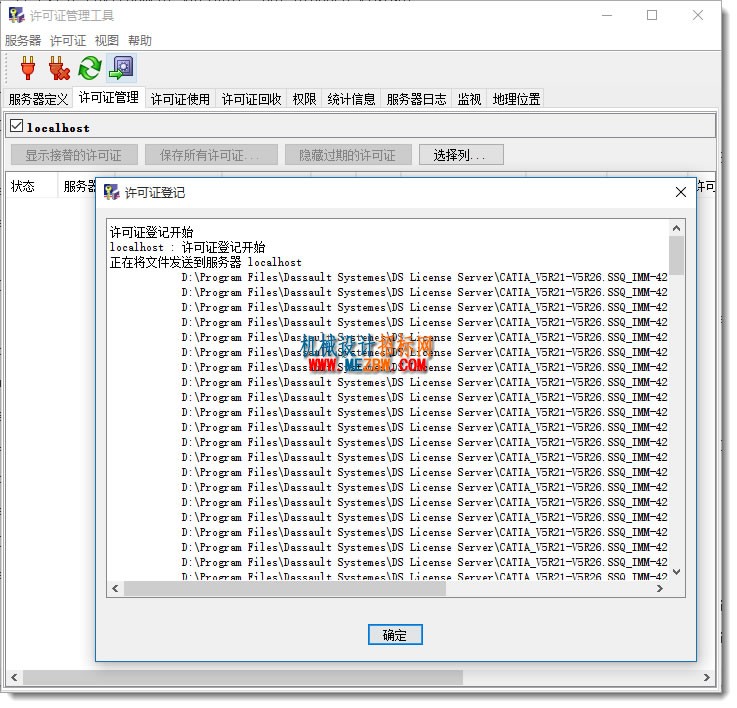
Task: Switch to the 统计信息 tab
Action: tap(352, 100)
